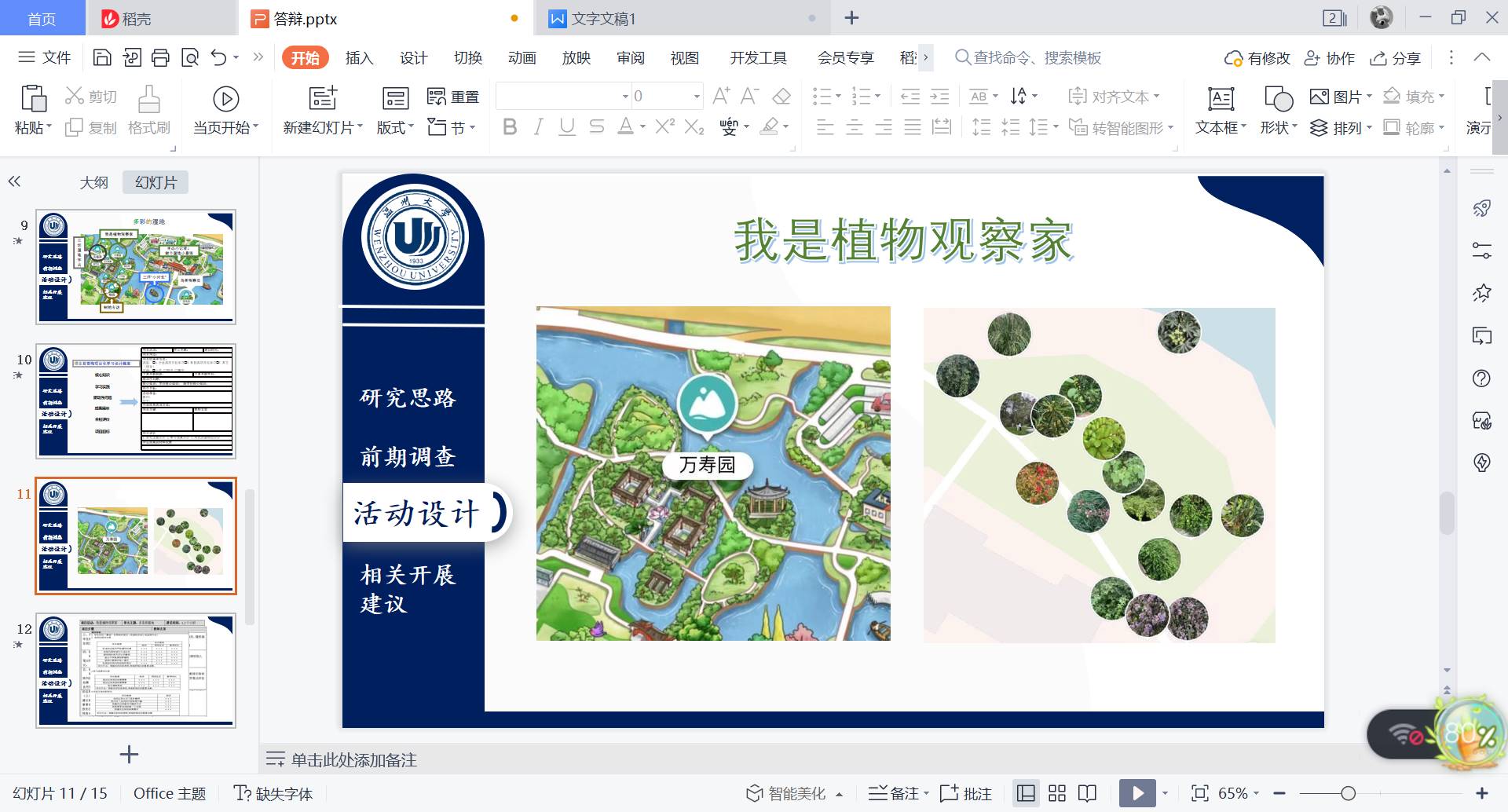Image resolution: width=1508 pixels, height=812 pixels.
Task: Click the Save icon in quick toolbar
Action: (x=101, y=57)
